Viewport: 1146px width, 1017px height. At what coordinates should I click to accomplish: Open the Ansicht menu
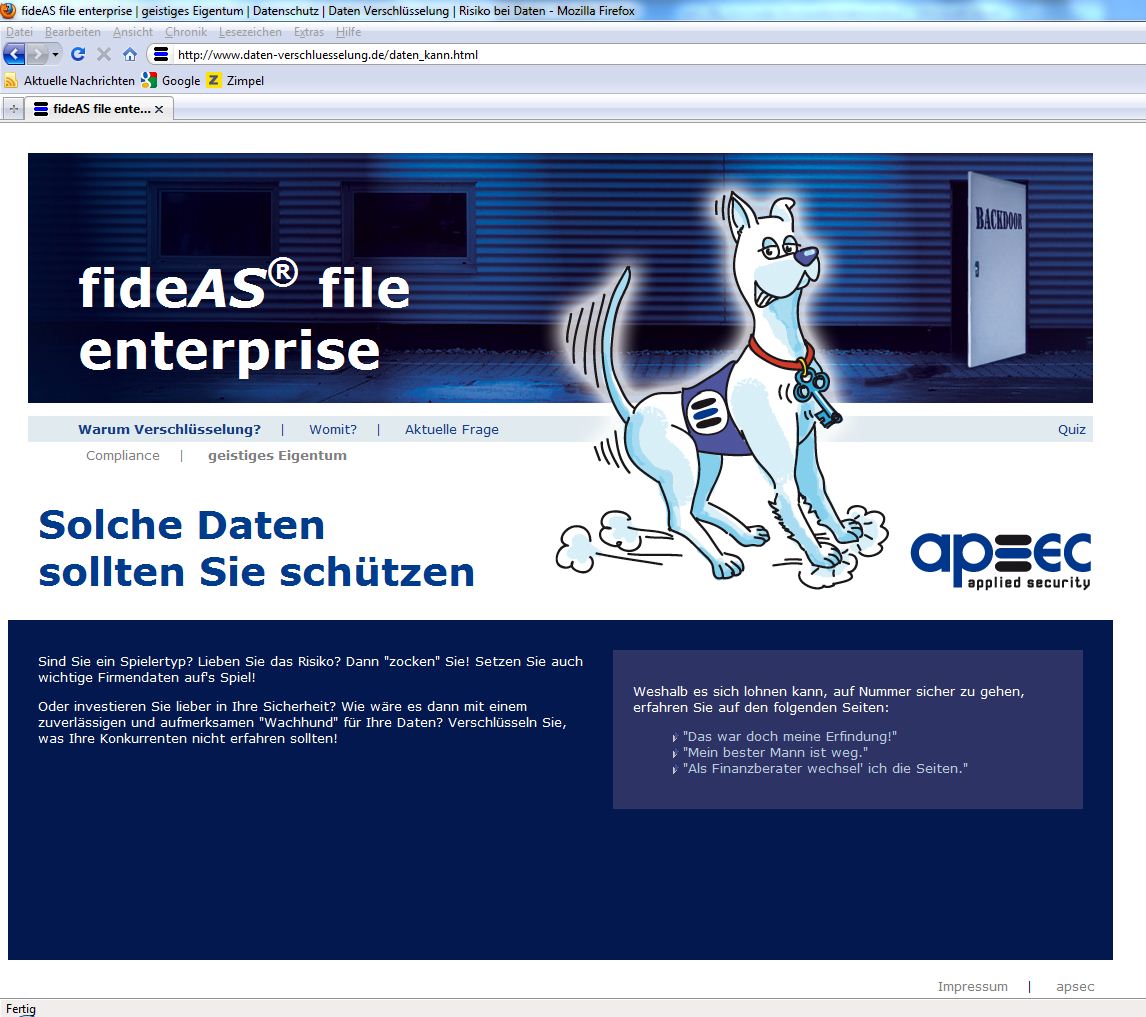pyautogui.click(x=132, y=32)
